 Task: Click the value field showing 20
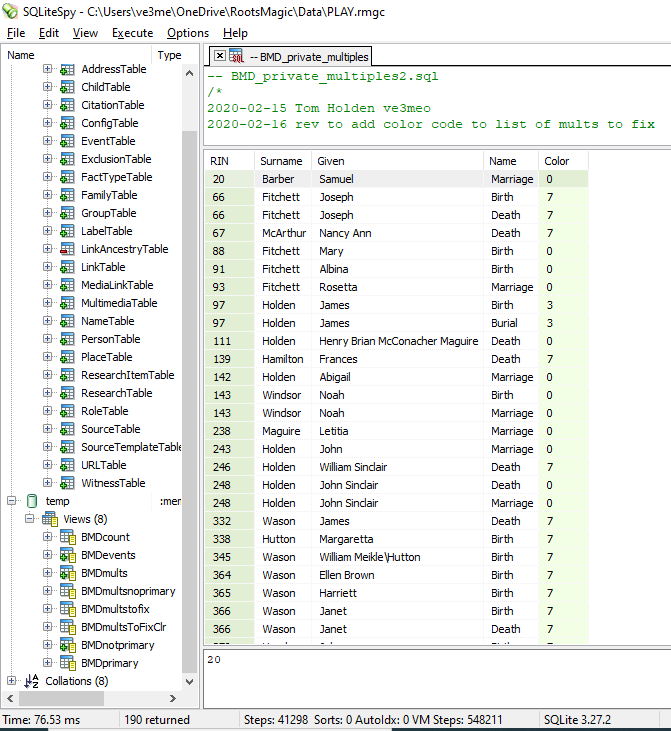437,678
